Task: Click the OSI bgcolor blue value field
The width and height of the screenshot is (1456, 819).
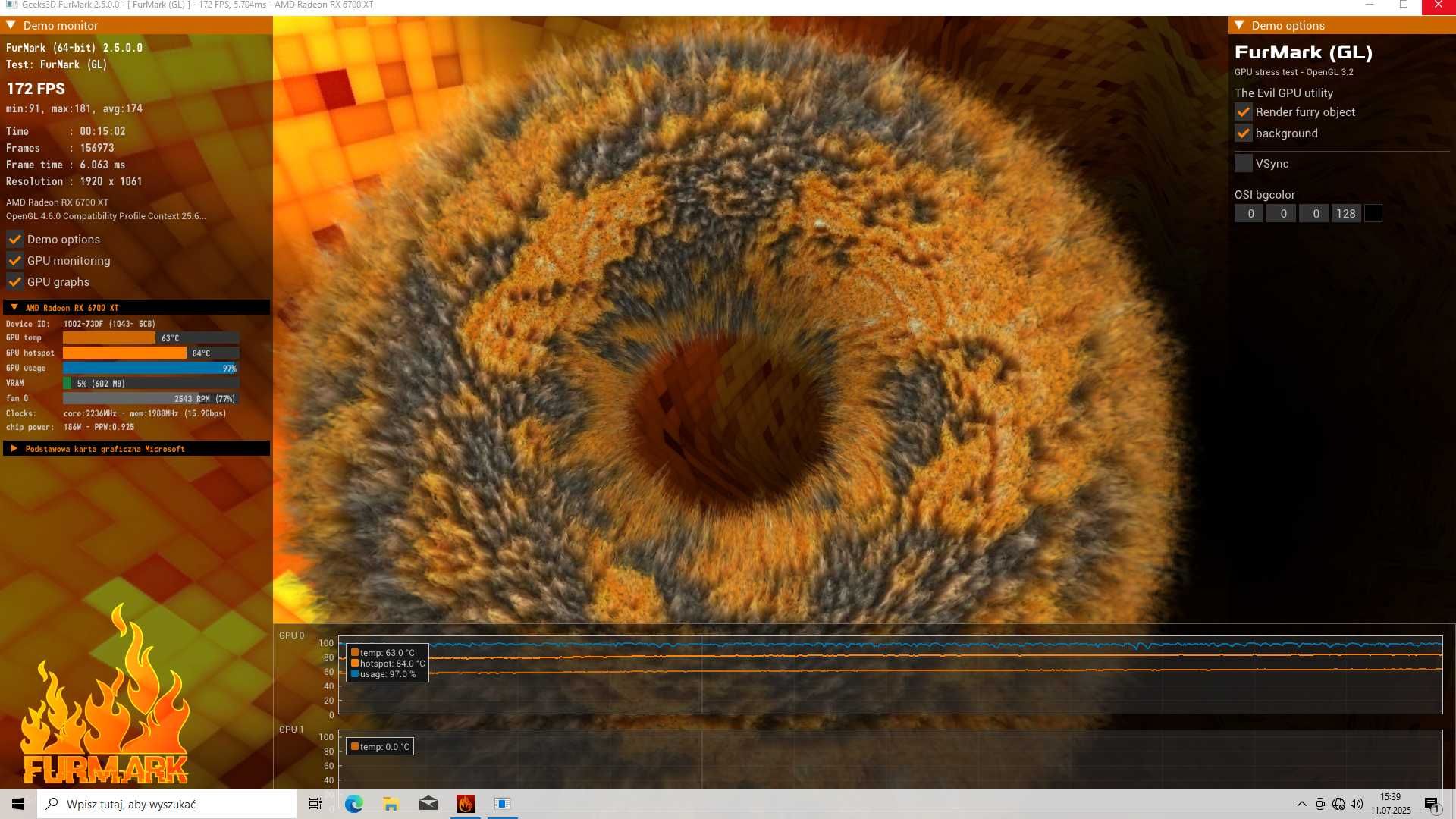Action: [x=1314, y=214]
